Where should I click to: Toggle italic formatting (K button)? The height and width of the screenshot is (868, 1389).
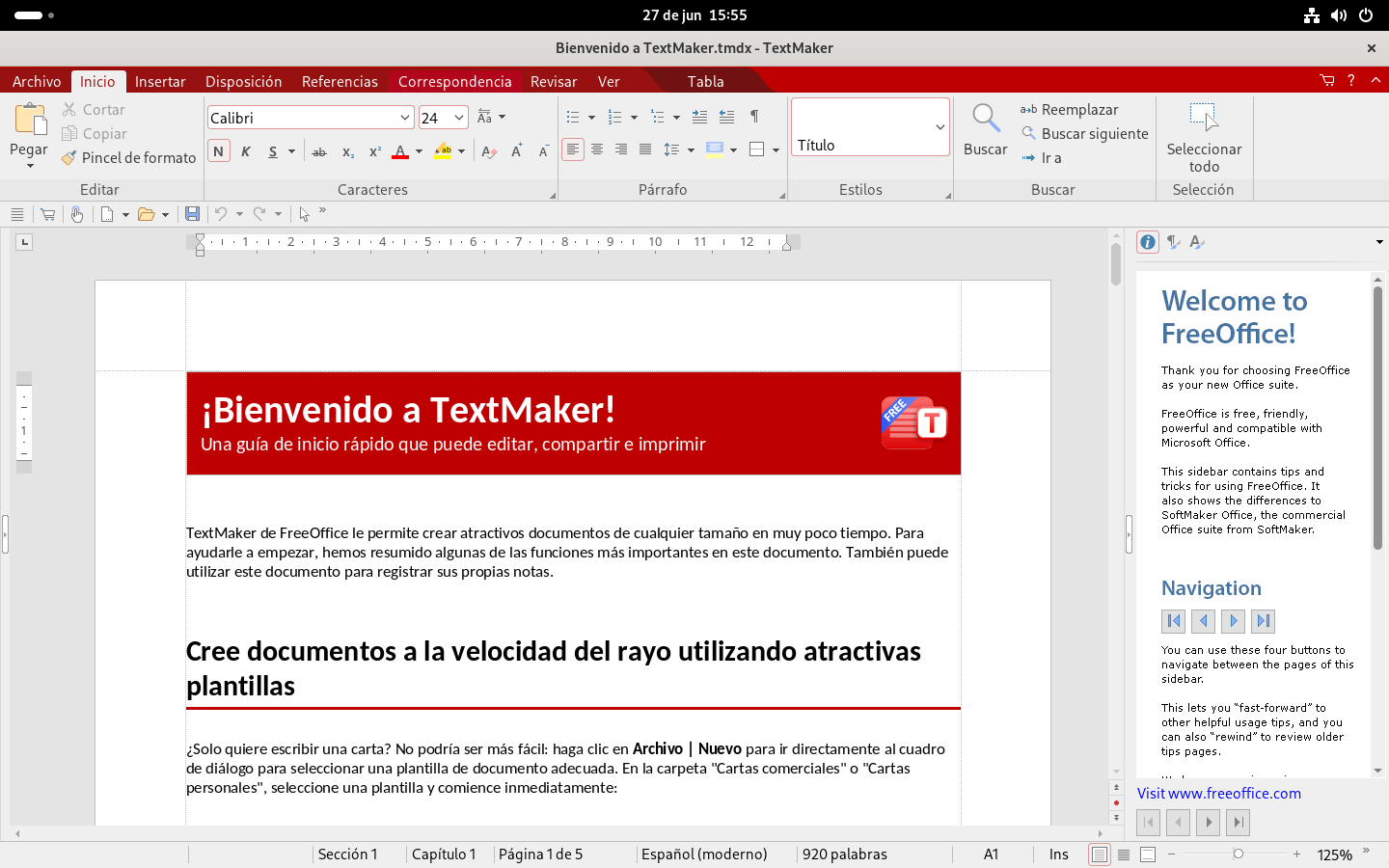[x=246, y=151]
